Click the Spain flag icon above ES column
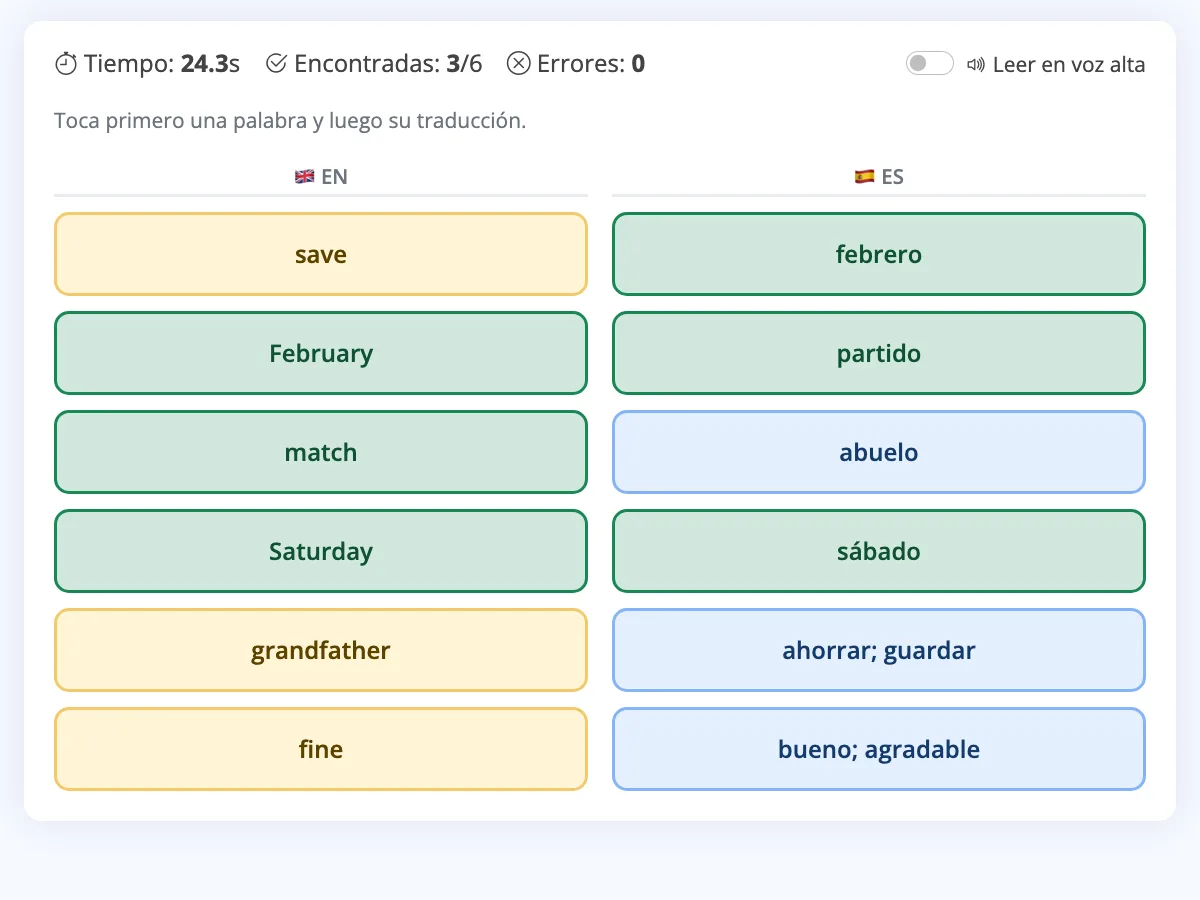1200x900 pixels. coord(864,177)
